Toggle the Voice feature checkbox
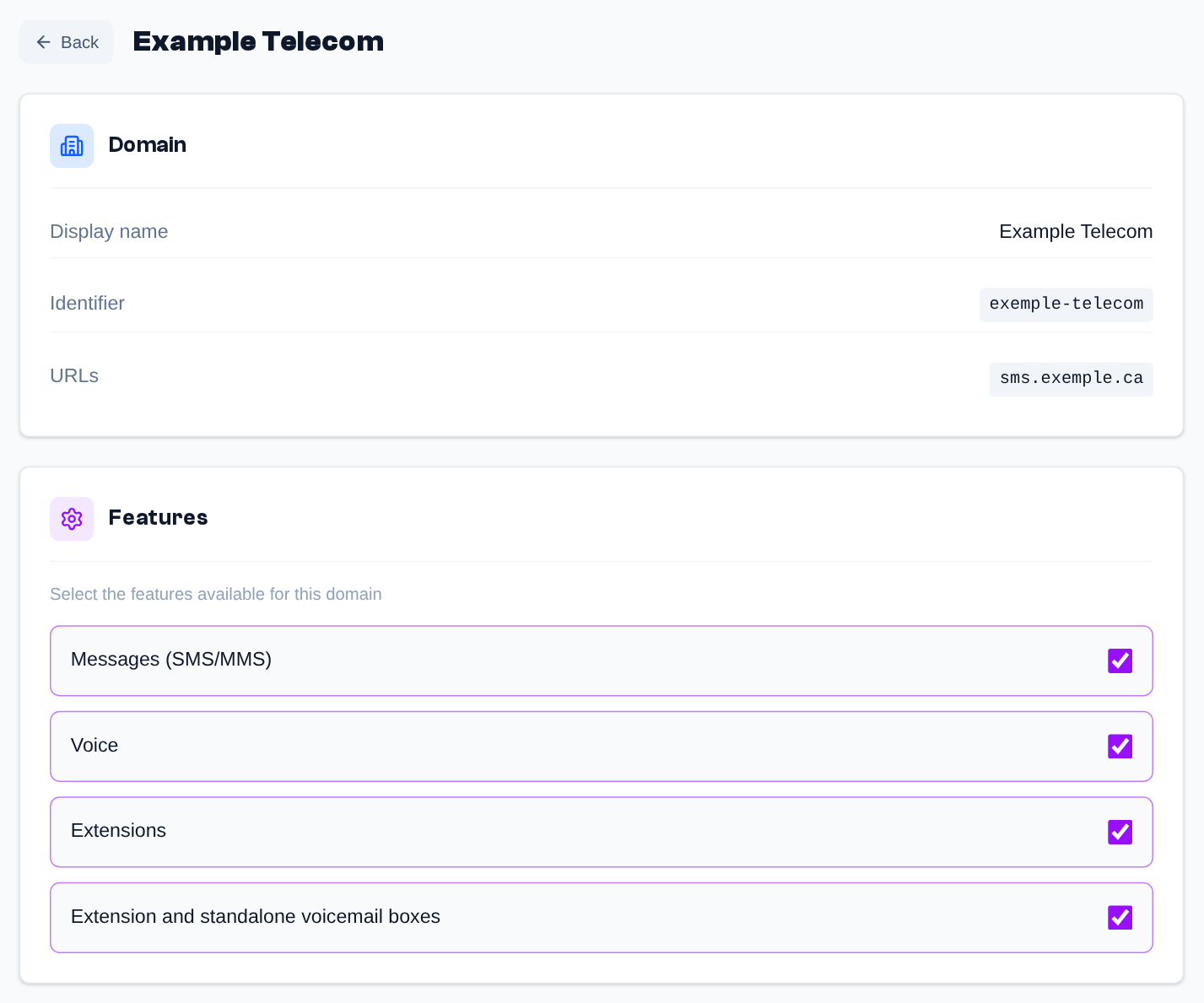Viewport: 1204px width, 1003px height. point(1120,747)
